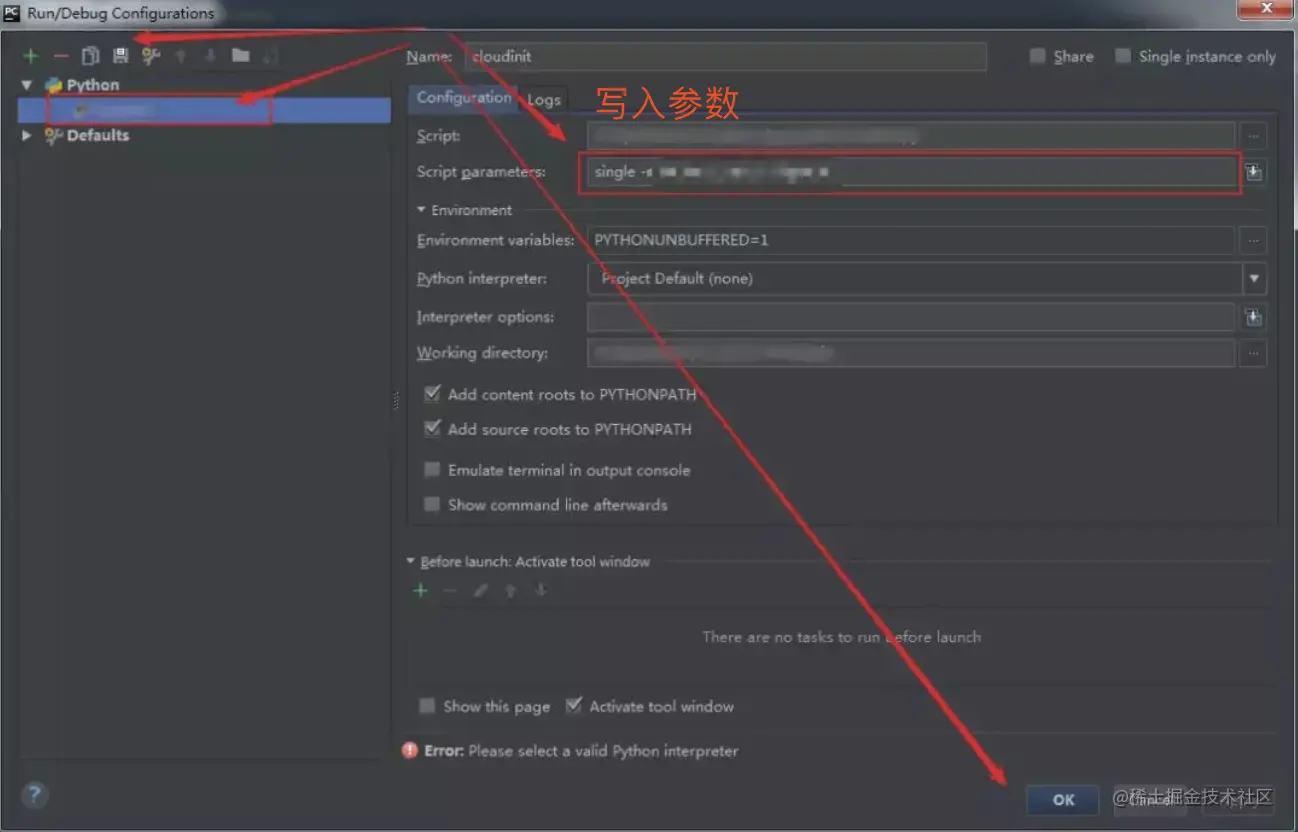This screenshot has width=1298, height=832.
Task: Click into the Script path field
Action: point(911,136)
